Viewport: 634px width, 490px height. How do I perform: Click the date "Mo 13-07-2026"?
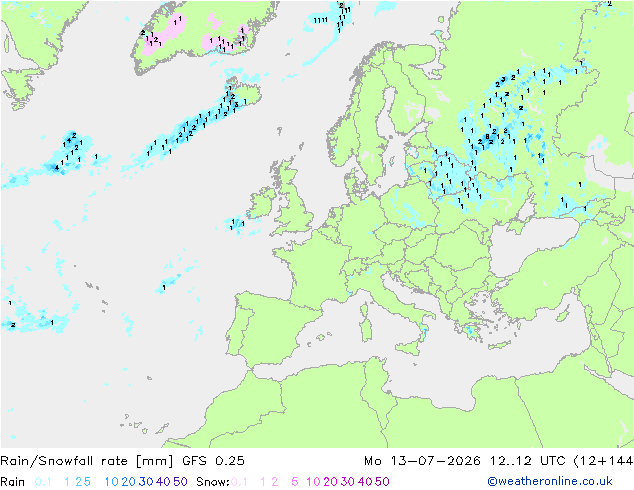(x=422, y=461)
